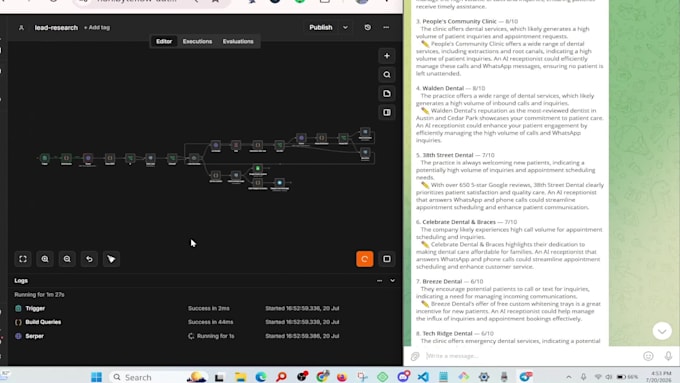Screen dimensions: 680x383
Task: Open the Settings gear on the taskbar
Action: (x=484, y=377)
